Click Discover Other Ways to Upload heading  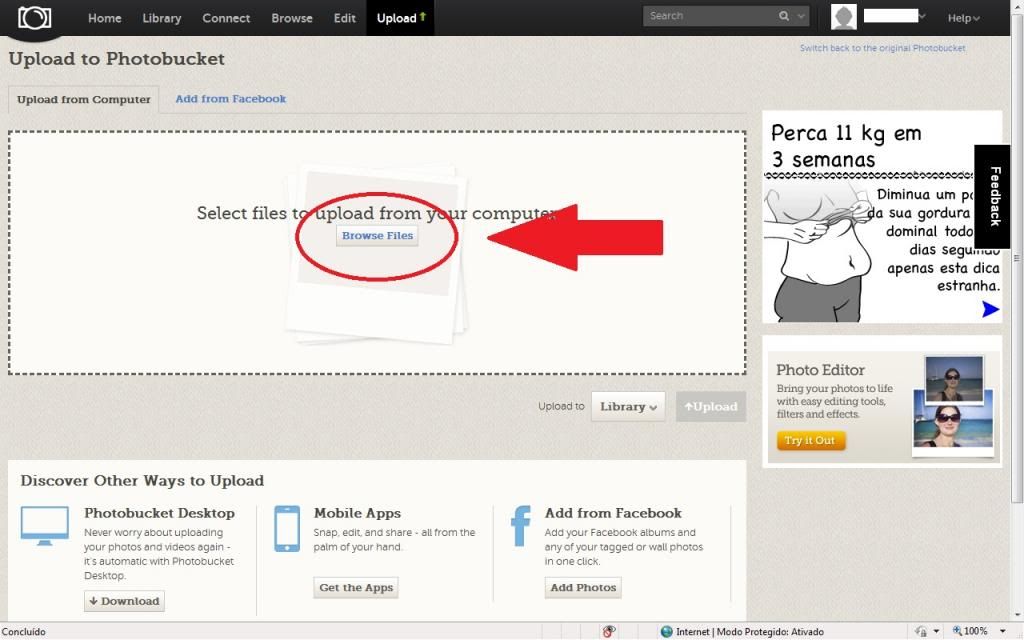coord(142,481)
